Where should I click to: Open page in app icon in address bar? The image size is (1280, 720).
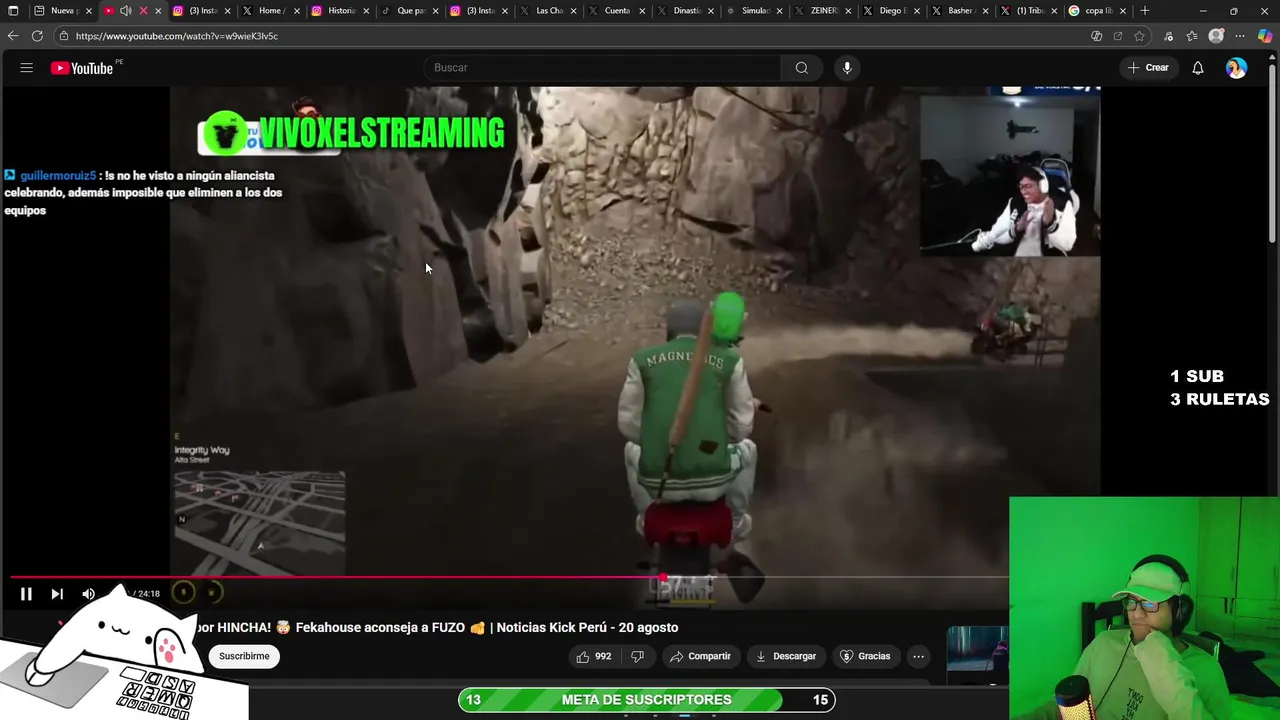[1118, 36]
